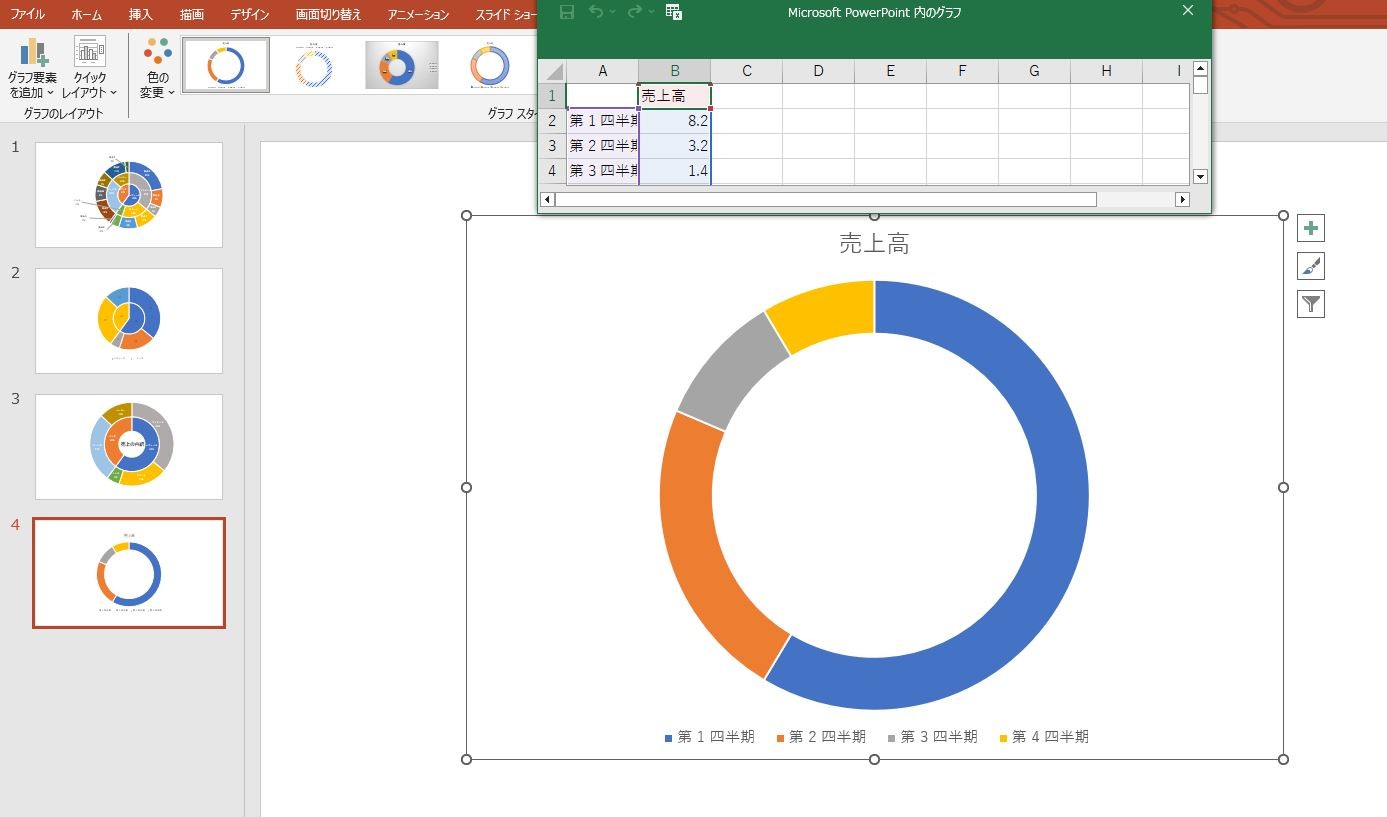Open the Chart Filters funnel button

1310,304
